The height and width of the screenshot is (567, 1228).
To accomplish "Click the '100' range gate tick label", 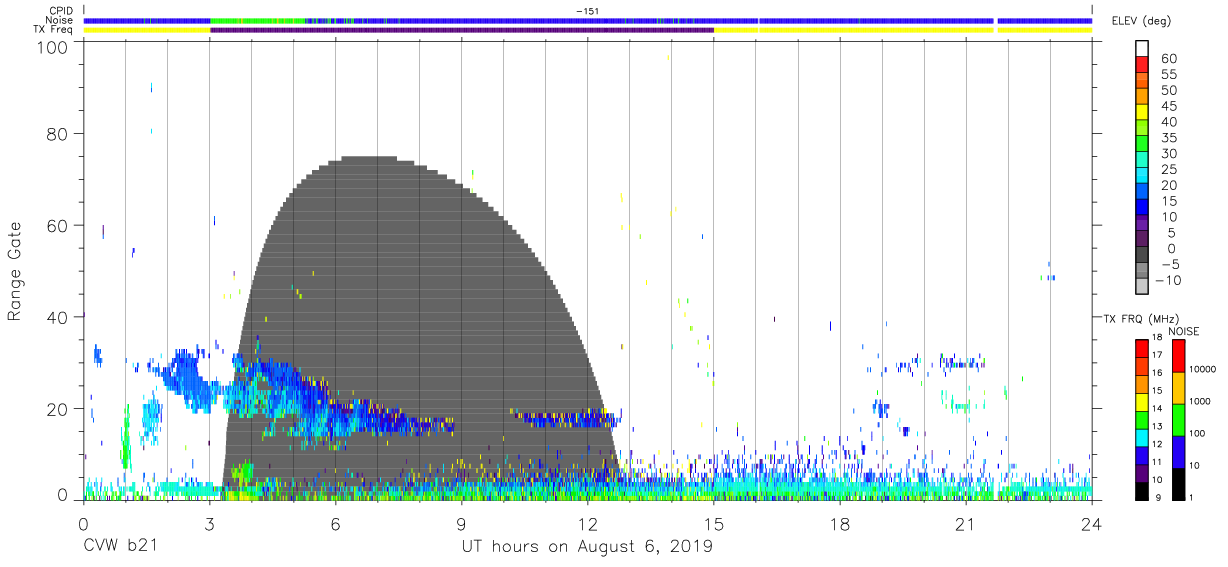I will tap(51, 46).
